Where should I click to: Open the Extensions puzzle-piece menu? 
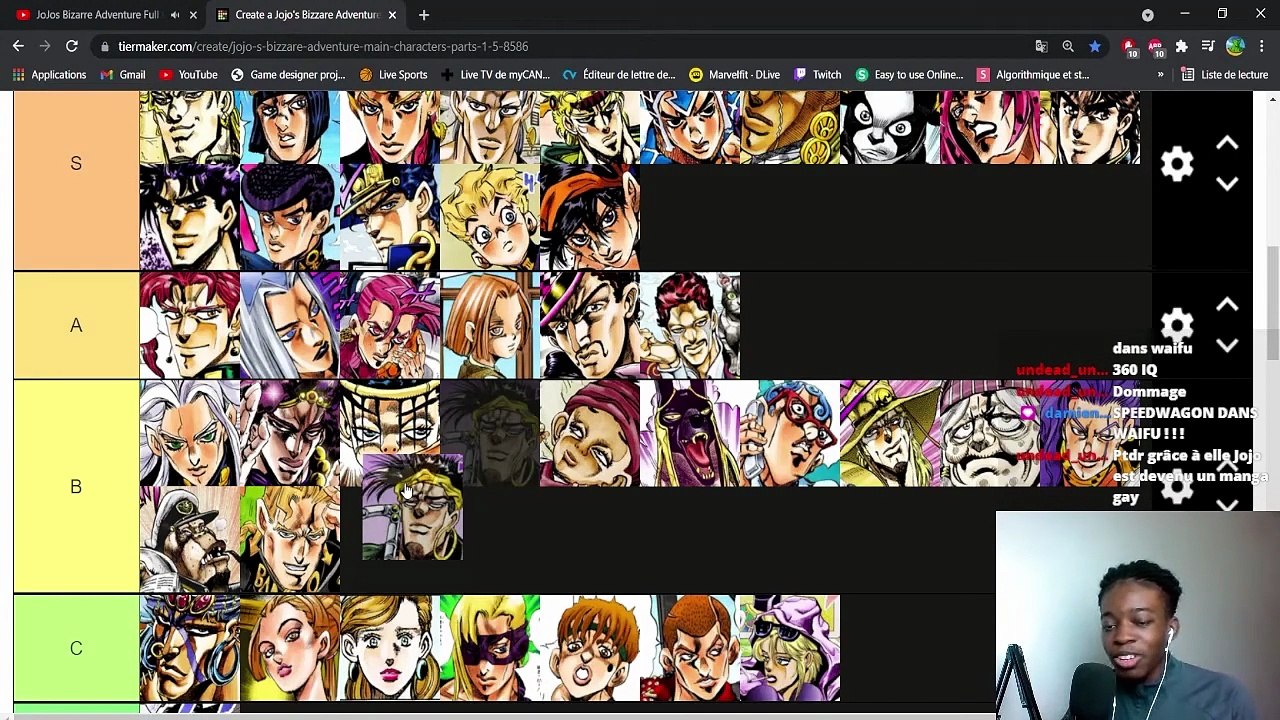point(1181,46)
